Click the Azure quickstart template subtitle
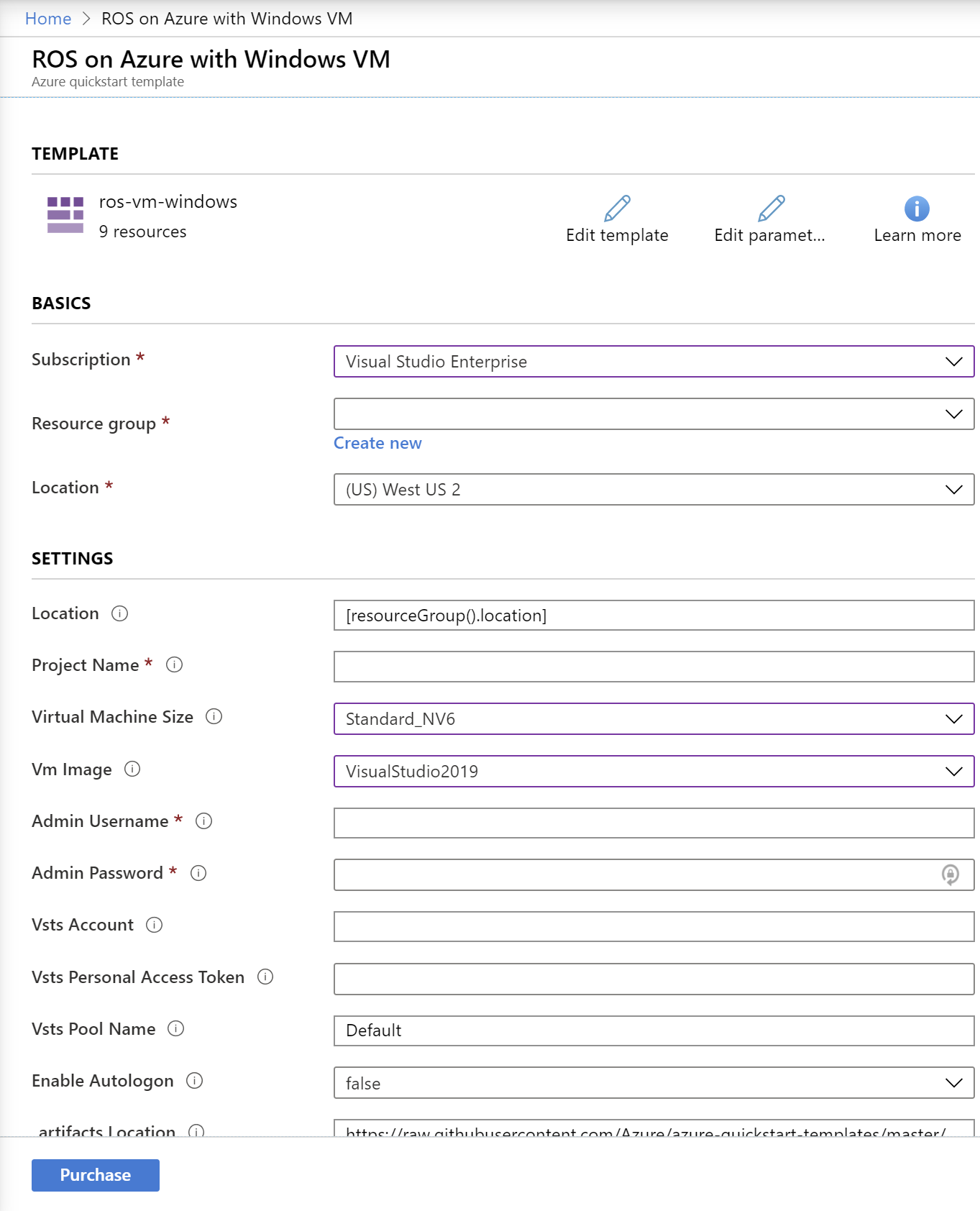The height and width of the screenshot is (1211, 980). click(x=108, y=82)
